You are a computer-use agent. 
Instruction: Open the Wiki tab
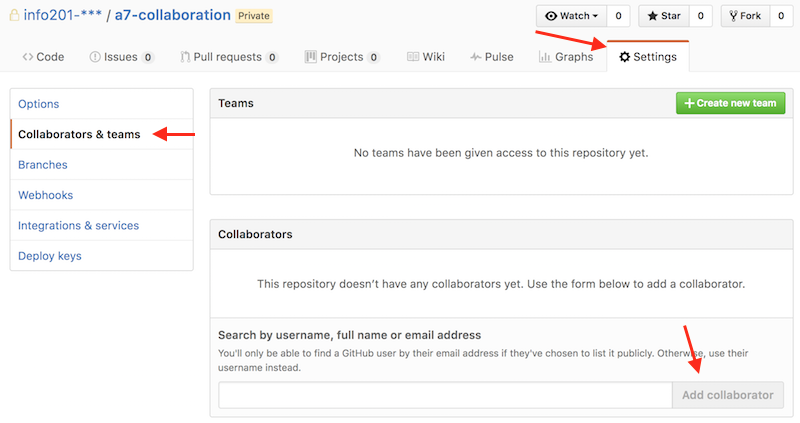(x=426, y=57)
